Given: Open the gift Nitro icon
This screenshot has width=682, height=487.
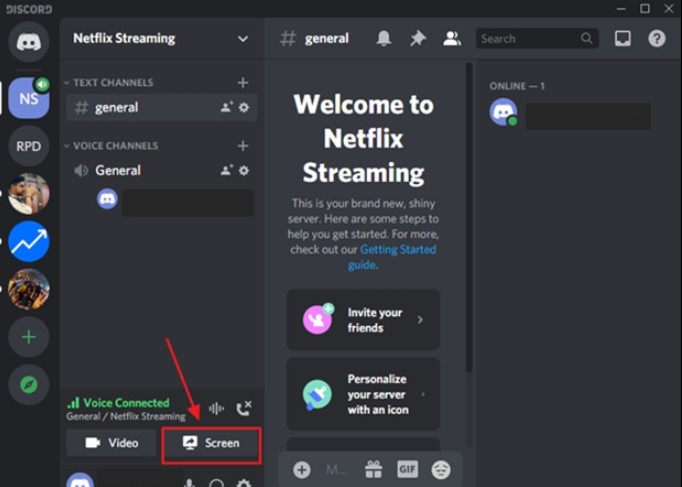Looking at the screenshot, I should [374, 470].
